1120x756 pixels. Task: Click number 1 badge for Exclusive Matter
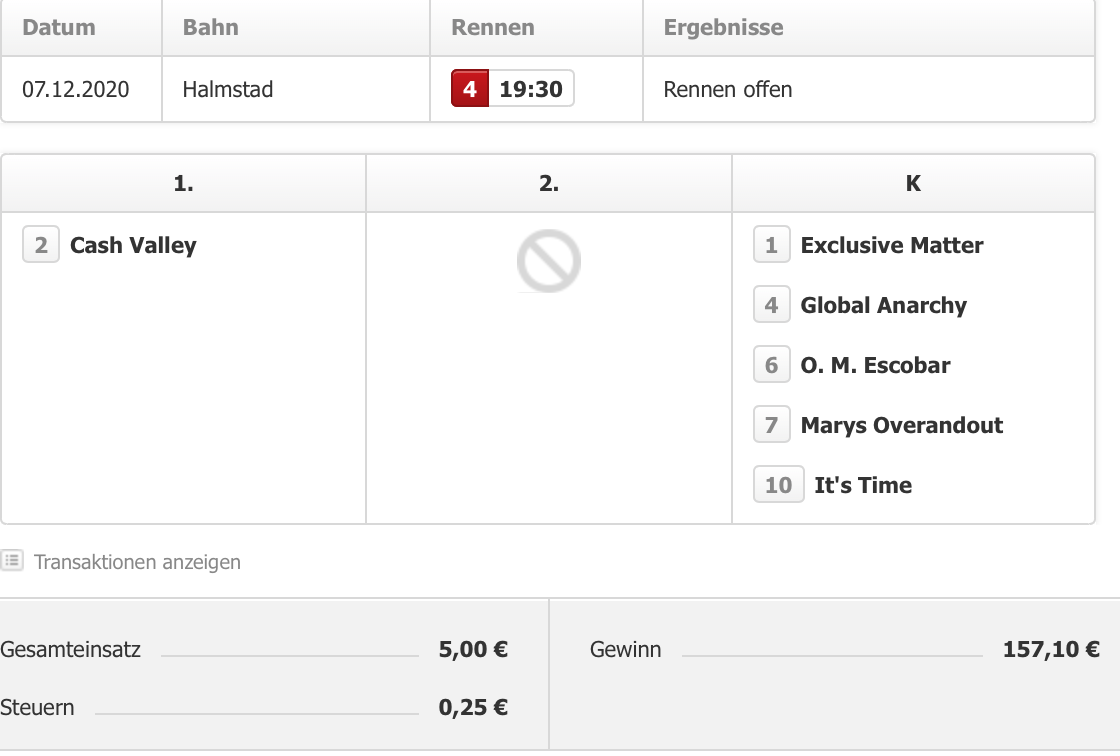771,245
